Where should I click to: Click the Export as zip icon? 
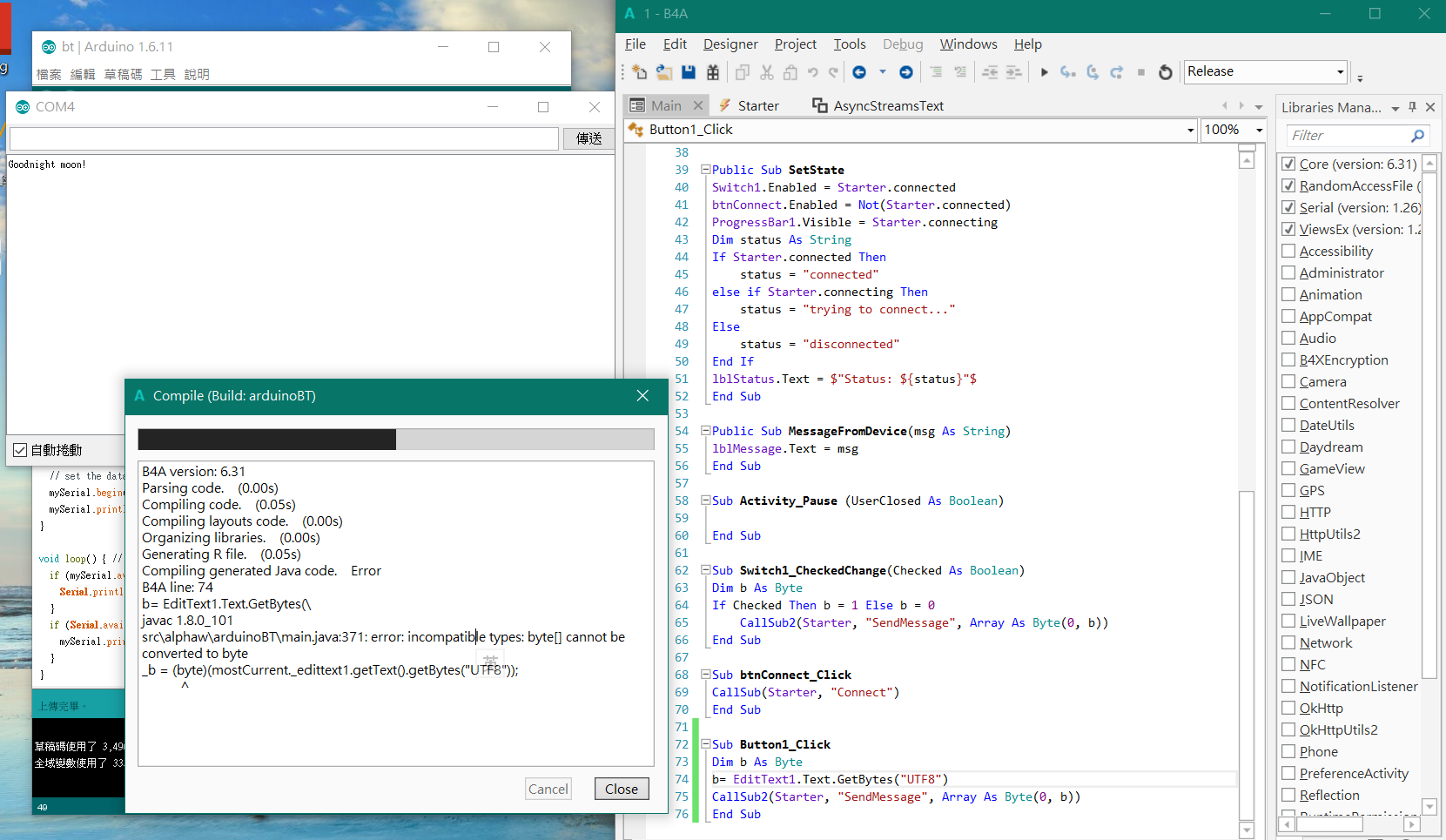click(x=713, y=72)
